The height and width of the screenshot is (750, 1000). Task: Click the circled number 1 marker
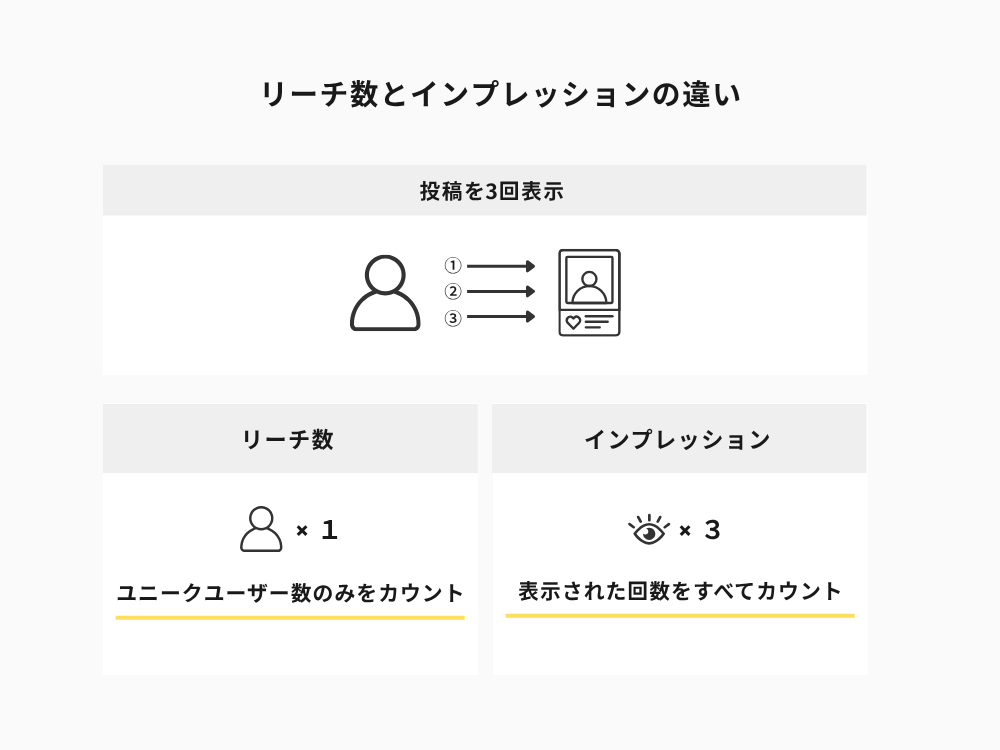[453, 265]
